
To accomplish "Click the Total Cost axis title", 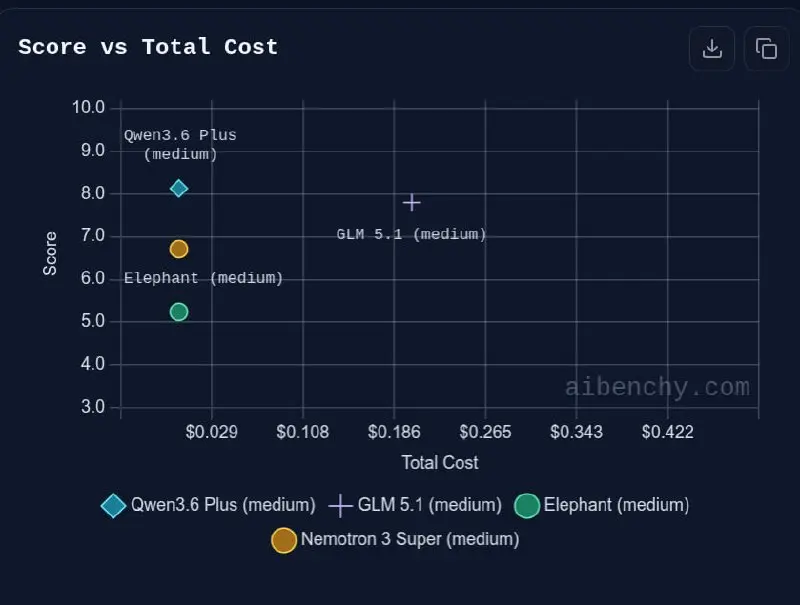I will [440, 463].
